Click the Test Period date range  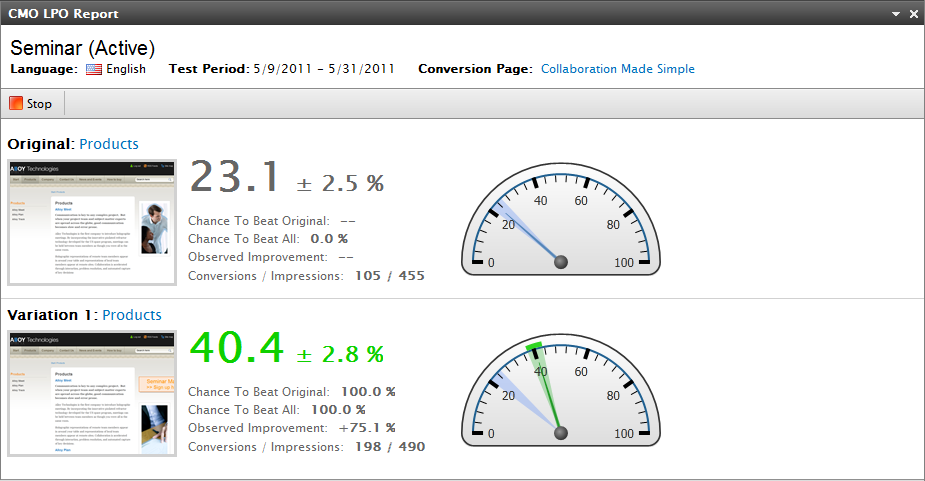323,69
